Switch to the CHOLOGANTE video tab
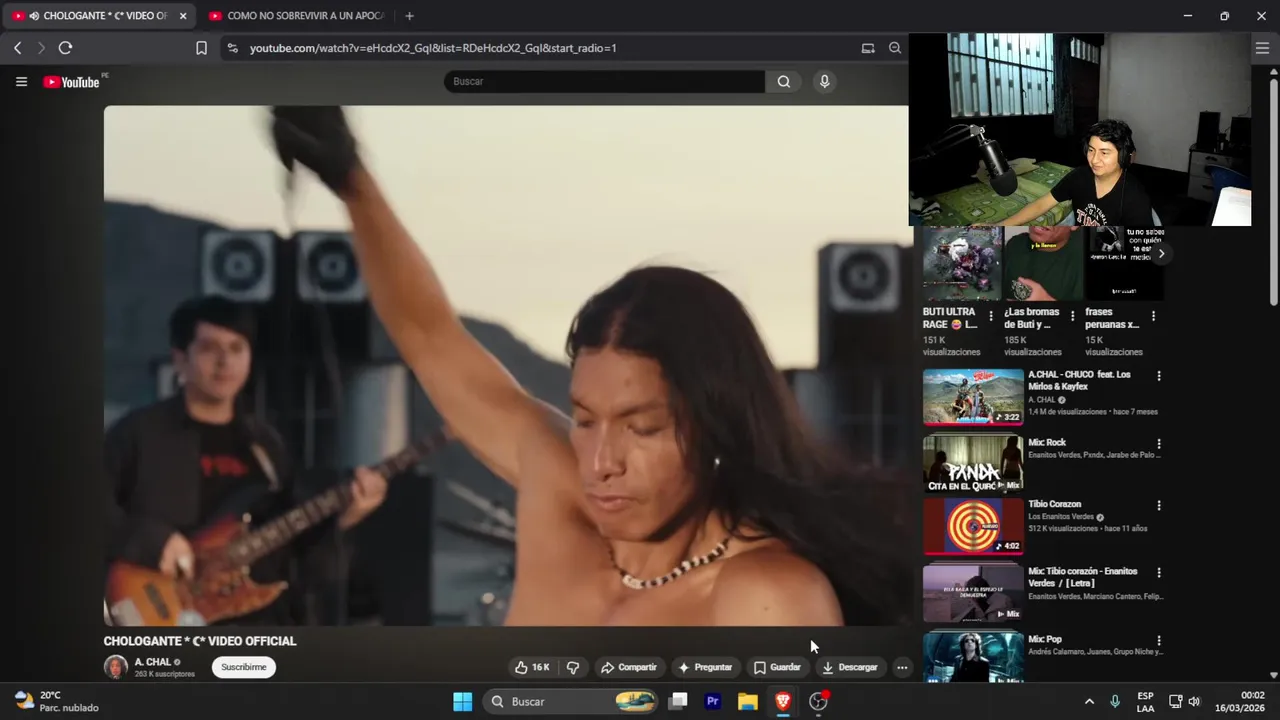The height and width of the screenshot is (720, 1280). pyautogui.click(x=100, y=16)
